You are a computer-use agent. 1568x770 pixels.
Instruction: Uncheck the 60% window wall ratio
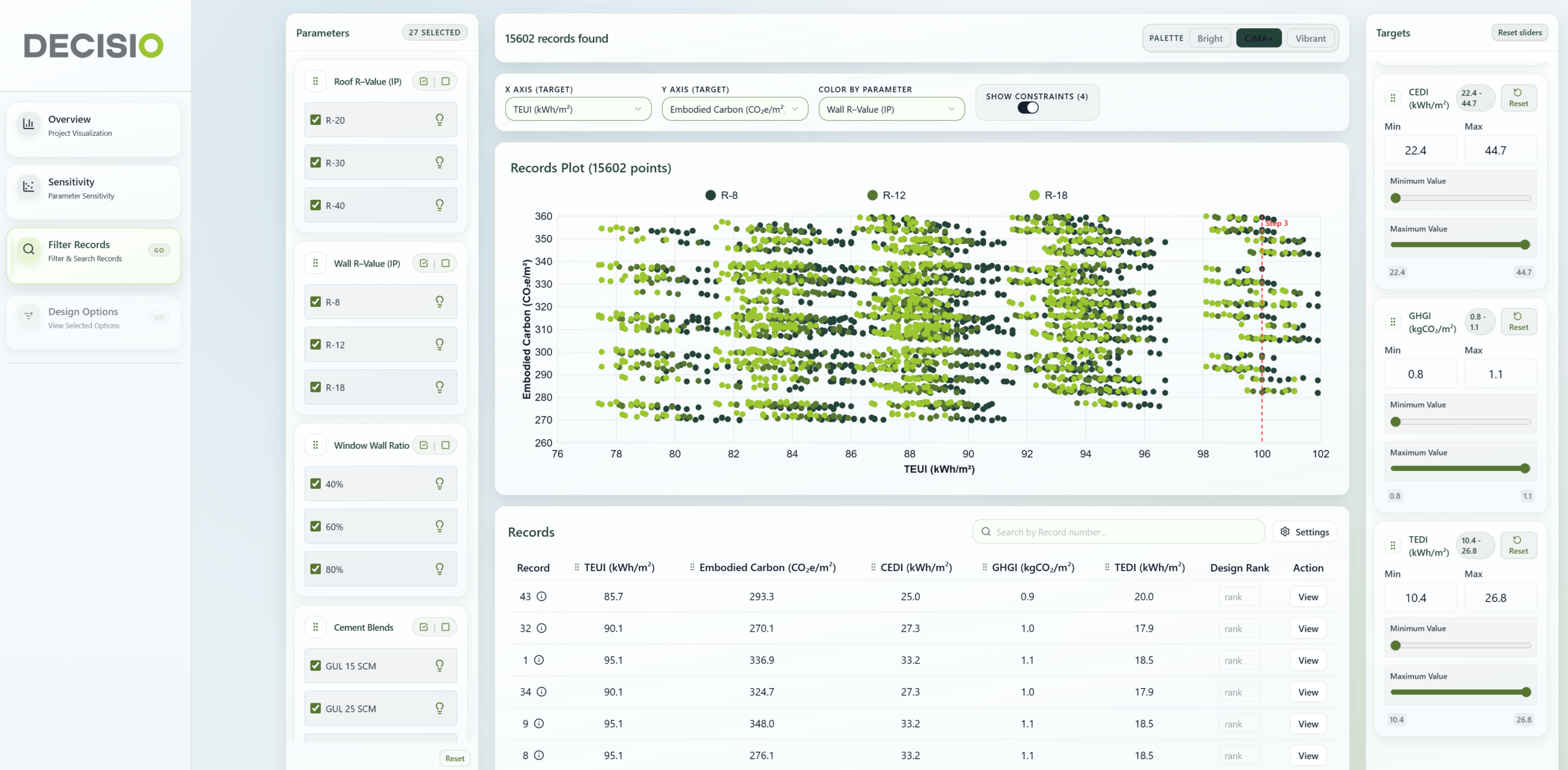(x=315, y=526)
